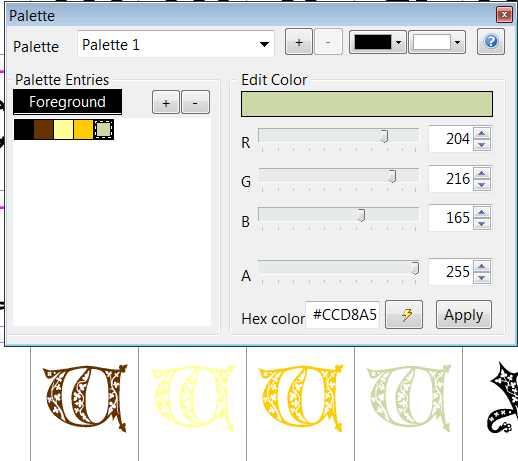This screenshot has width=518, height=461.
Task: Select the black glyph thumbnail at right
Action: tap(503, 398)
